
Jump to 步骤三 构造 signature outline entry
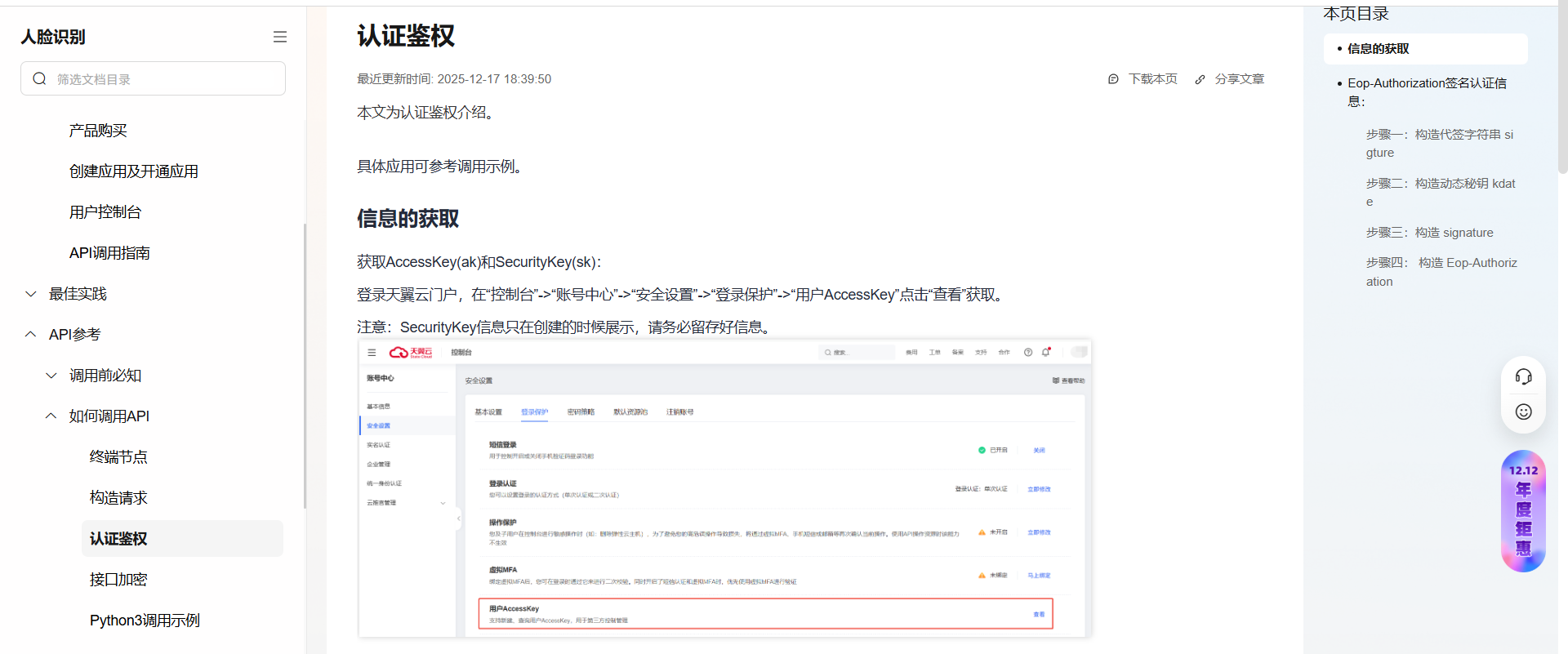click(1430, 233)
